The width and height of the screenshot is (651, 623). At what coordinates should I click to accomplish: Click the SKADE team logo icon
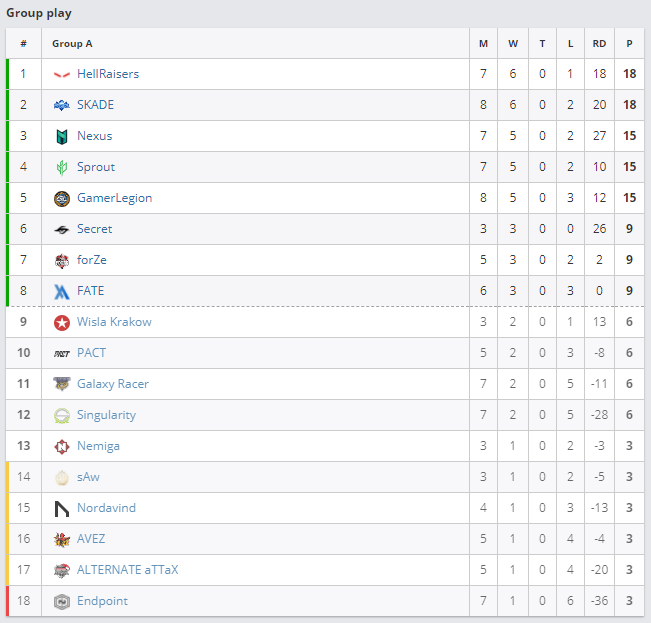pyautogui.click(x=62, y=105)
